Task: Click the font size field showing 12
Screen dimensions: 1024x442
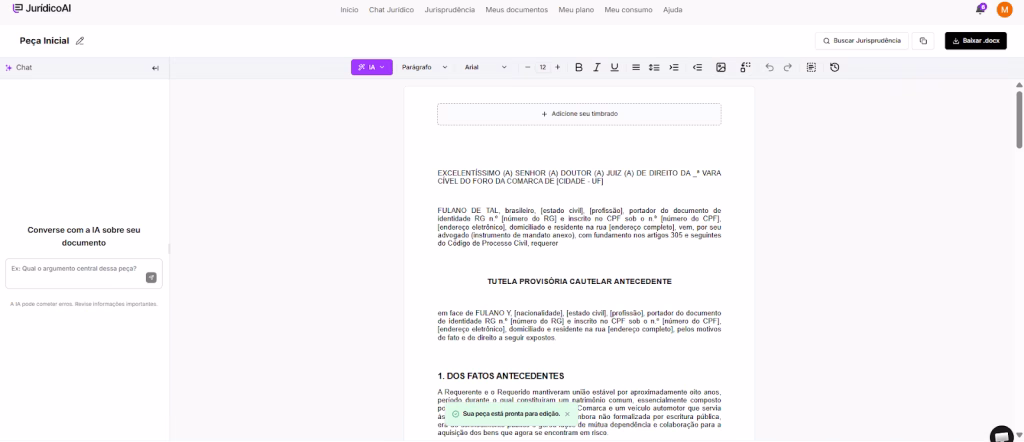Action: [542, 67]
